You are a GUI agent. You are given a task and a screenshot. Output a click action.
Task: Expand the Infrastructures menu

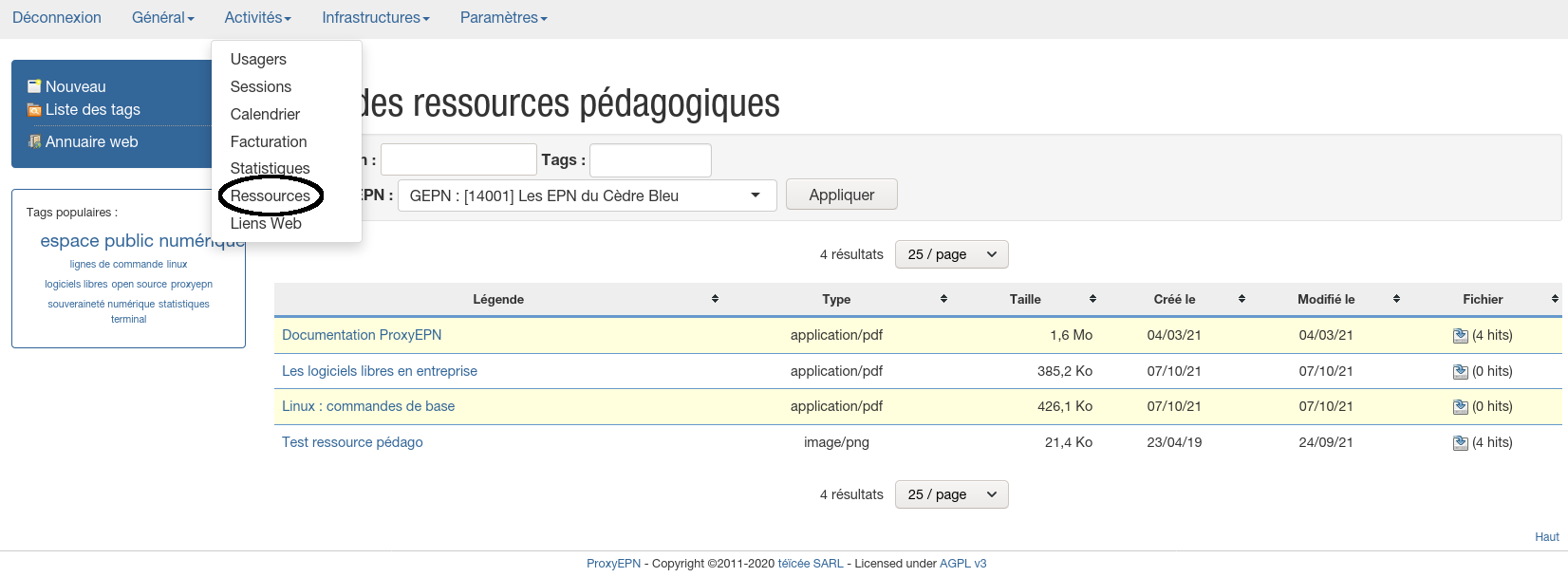(x=375, y=18)
